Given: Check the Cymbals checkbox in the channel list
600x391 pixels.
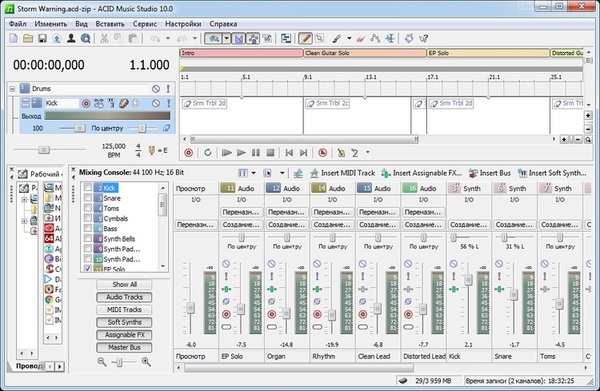Looking at the screenshot, I should pos(88,218).
